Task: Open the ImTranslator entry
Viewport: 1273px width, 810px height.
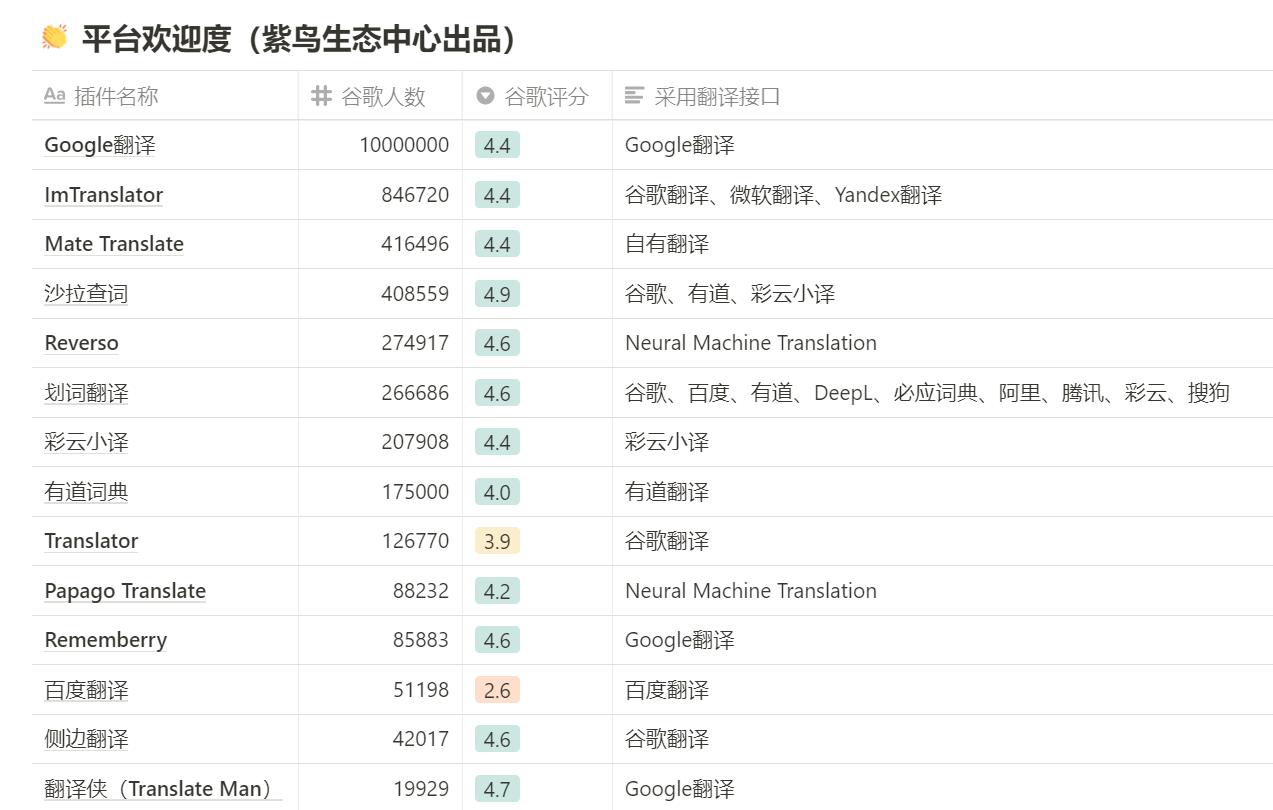Action: pyautogui.click(x=104, y=195)
